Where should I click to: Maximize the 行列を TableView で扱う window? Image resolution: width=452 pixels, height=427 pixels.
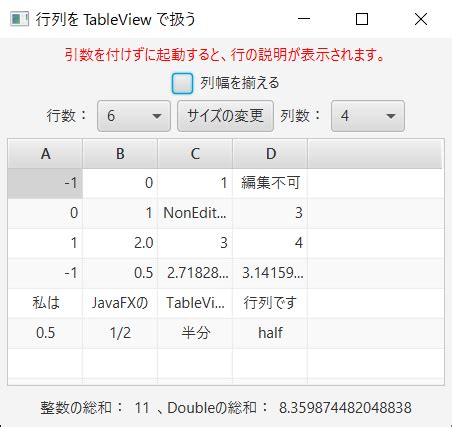pos(362,19)
